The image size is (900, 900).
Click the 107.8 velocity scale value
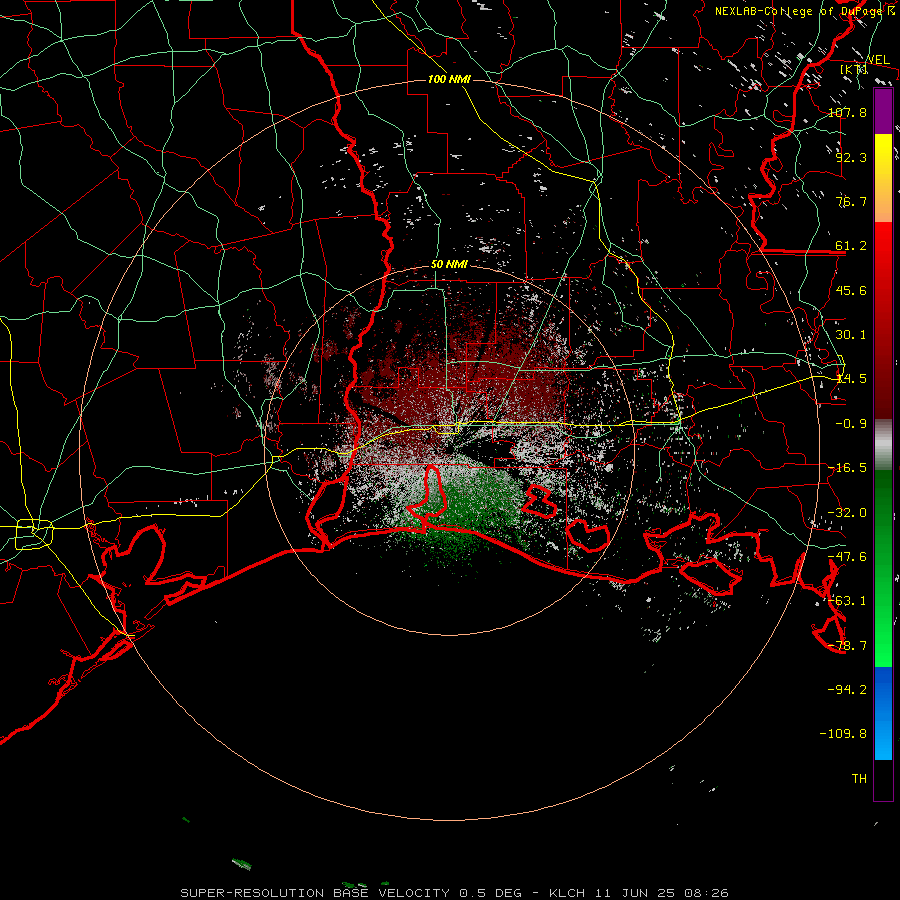pyautogui.click(x=847, y=112)
